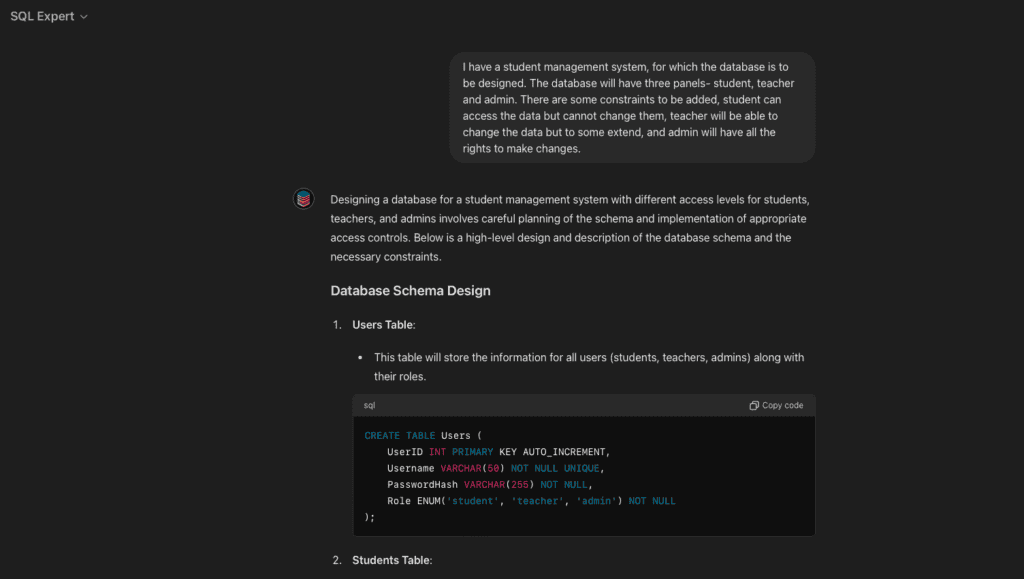Click the SQL Expert avatar icon
Screen dimensions: 1024x579
pos(303,198)
